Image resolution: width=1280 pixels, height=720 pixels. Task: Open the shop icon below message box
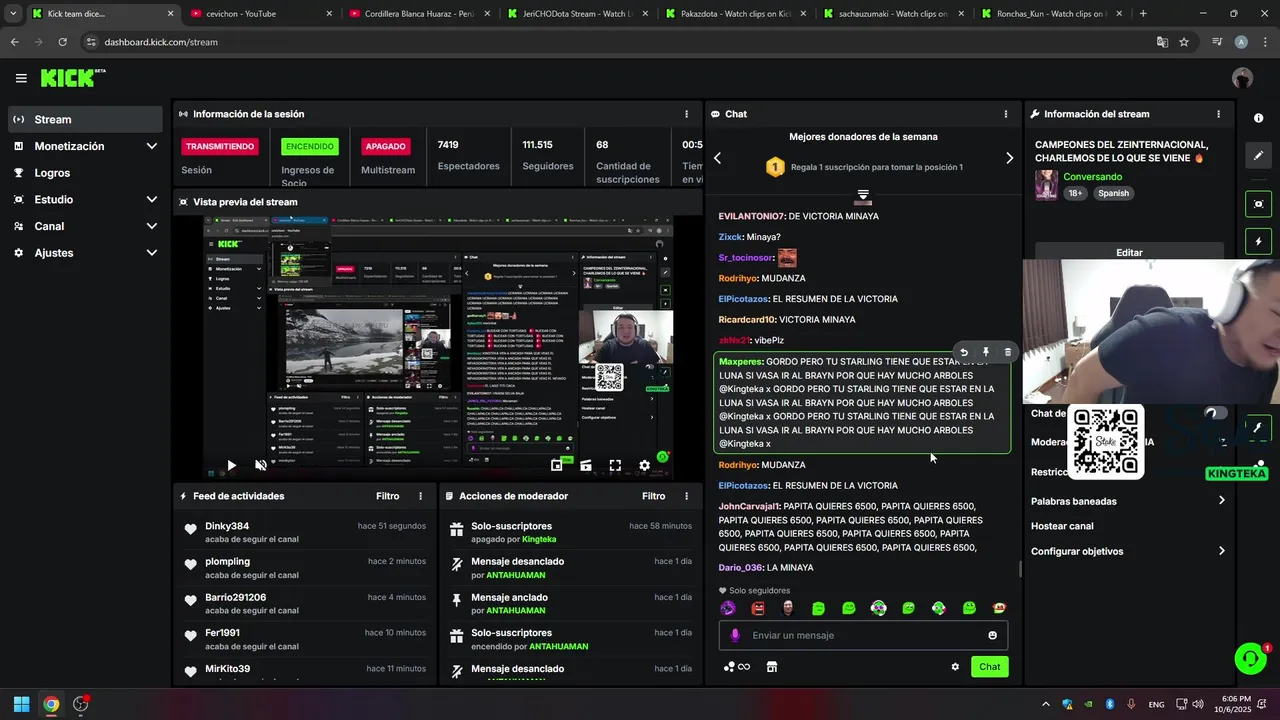772,667
